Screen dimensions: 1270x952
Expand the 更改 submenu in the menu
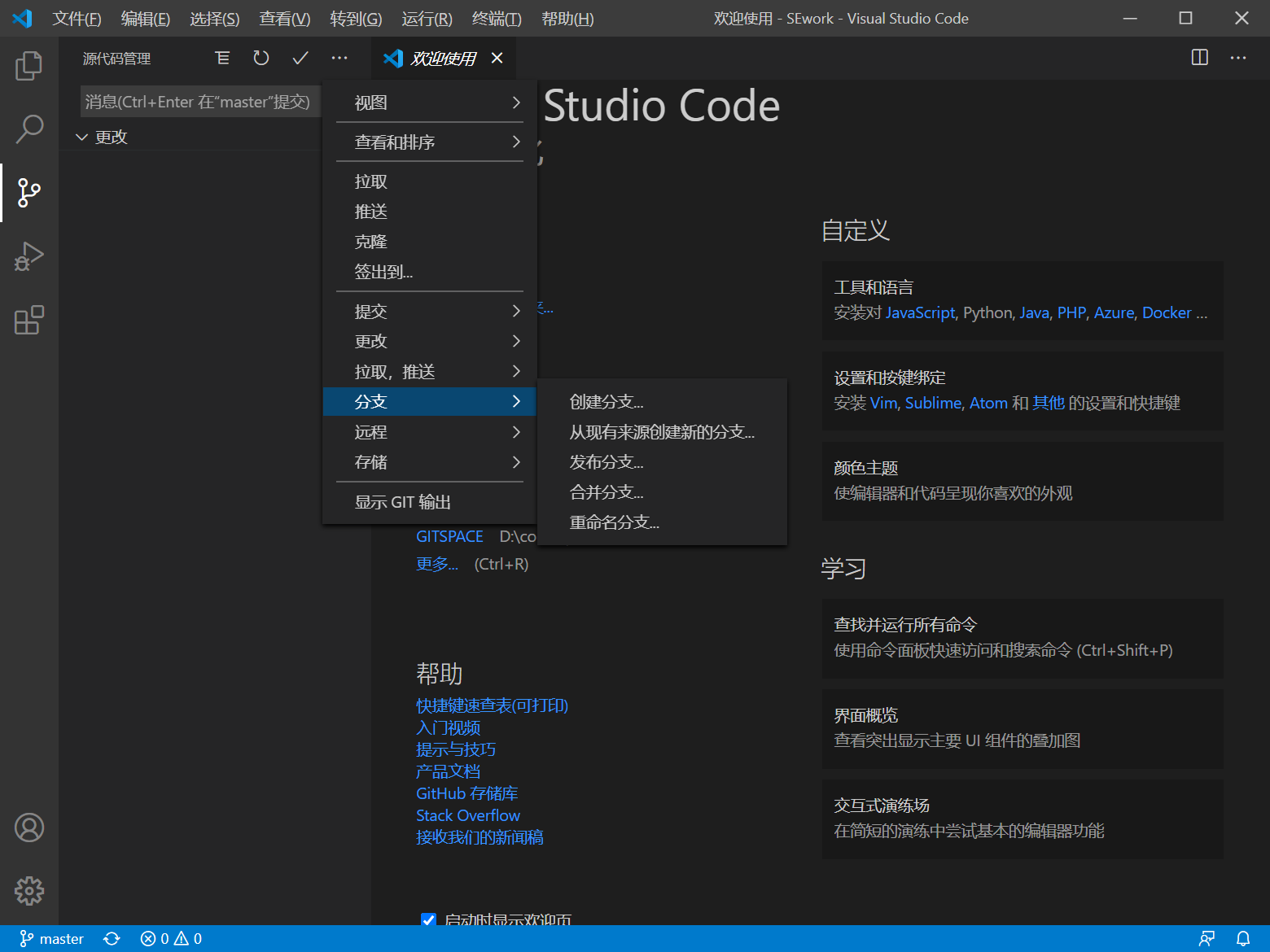(x=430, y=341)
